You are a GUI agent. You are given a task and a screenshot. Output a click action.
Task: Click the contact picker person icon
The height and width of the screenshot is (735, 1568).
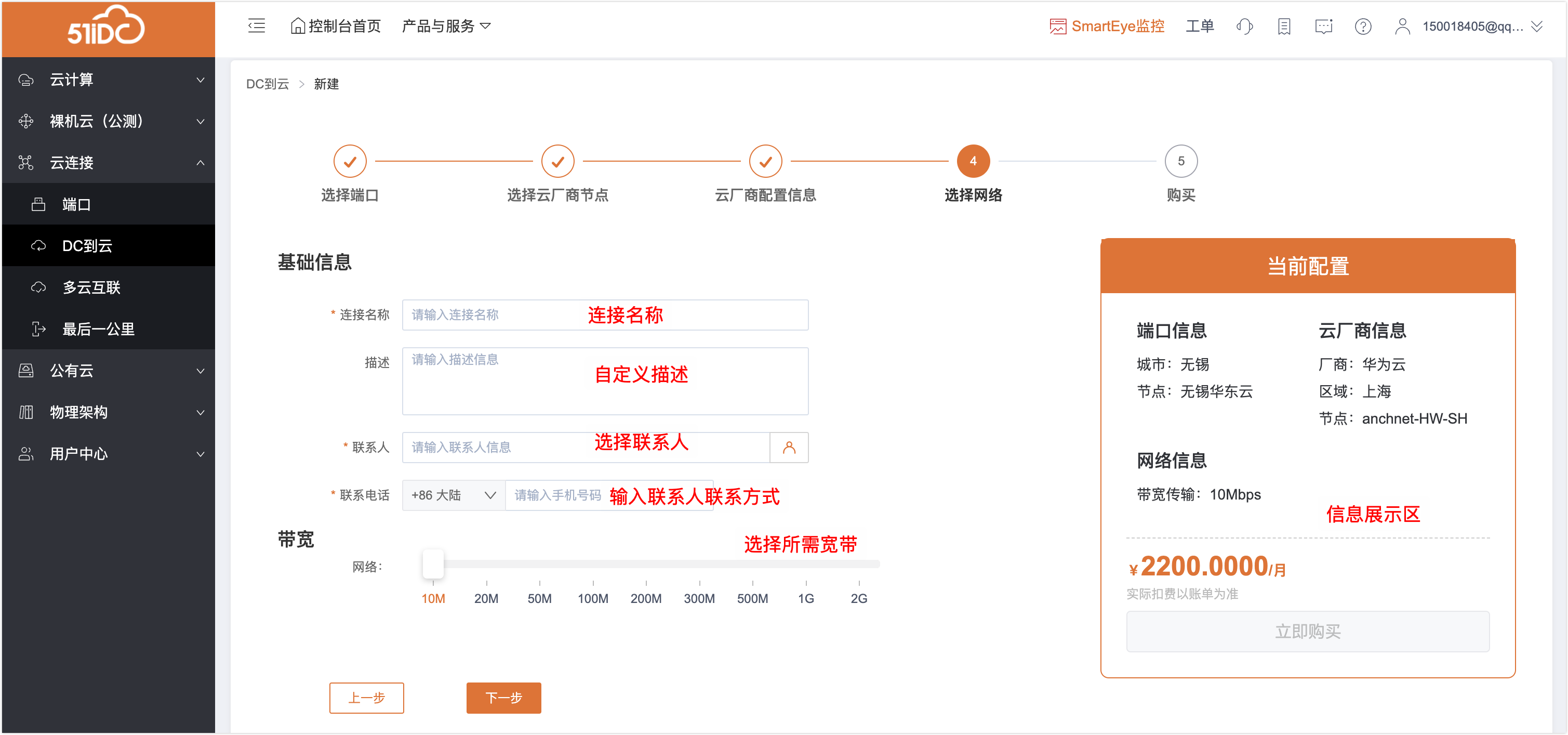click(789, 448)
